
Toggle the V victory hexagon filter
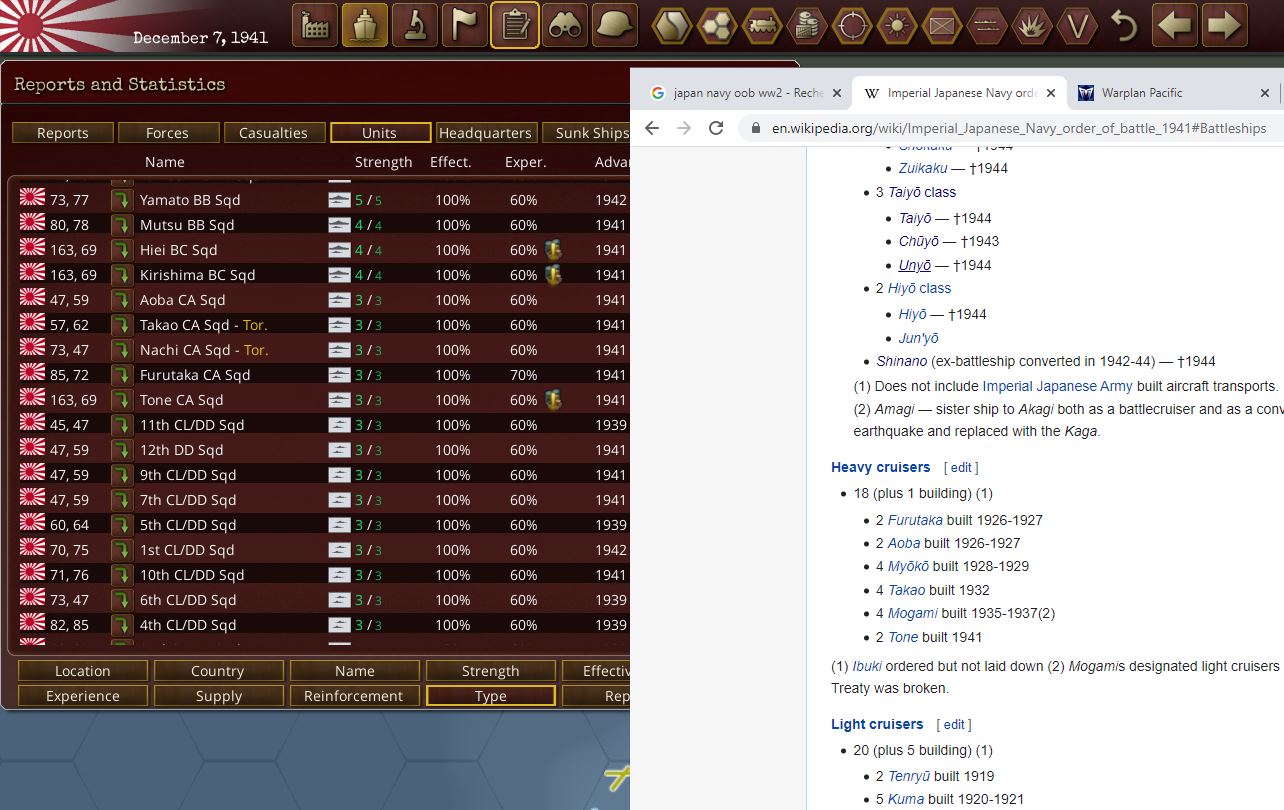click(1076, 25)
